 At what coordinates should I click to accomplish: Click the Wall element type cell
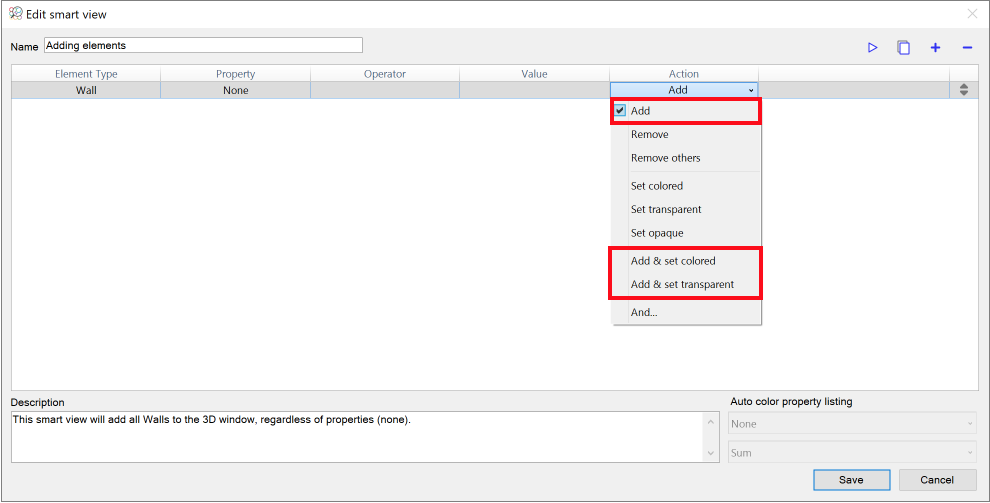(x=86, y=90)
